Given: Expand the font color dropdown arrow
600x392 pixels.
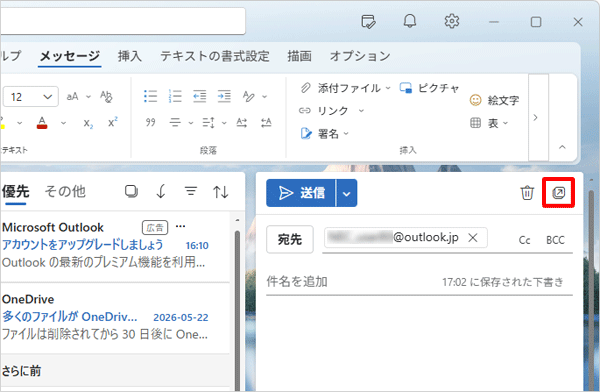Looking at the screenshot, I should pyautogui.click(x=63, y=123).
